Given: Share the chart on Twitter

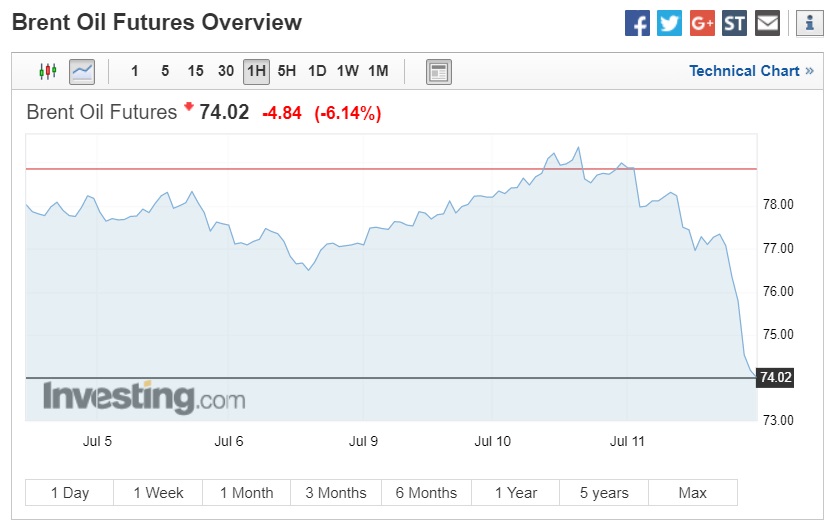Looking at the screenshot, I should click(669, 23).
